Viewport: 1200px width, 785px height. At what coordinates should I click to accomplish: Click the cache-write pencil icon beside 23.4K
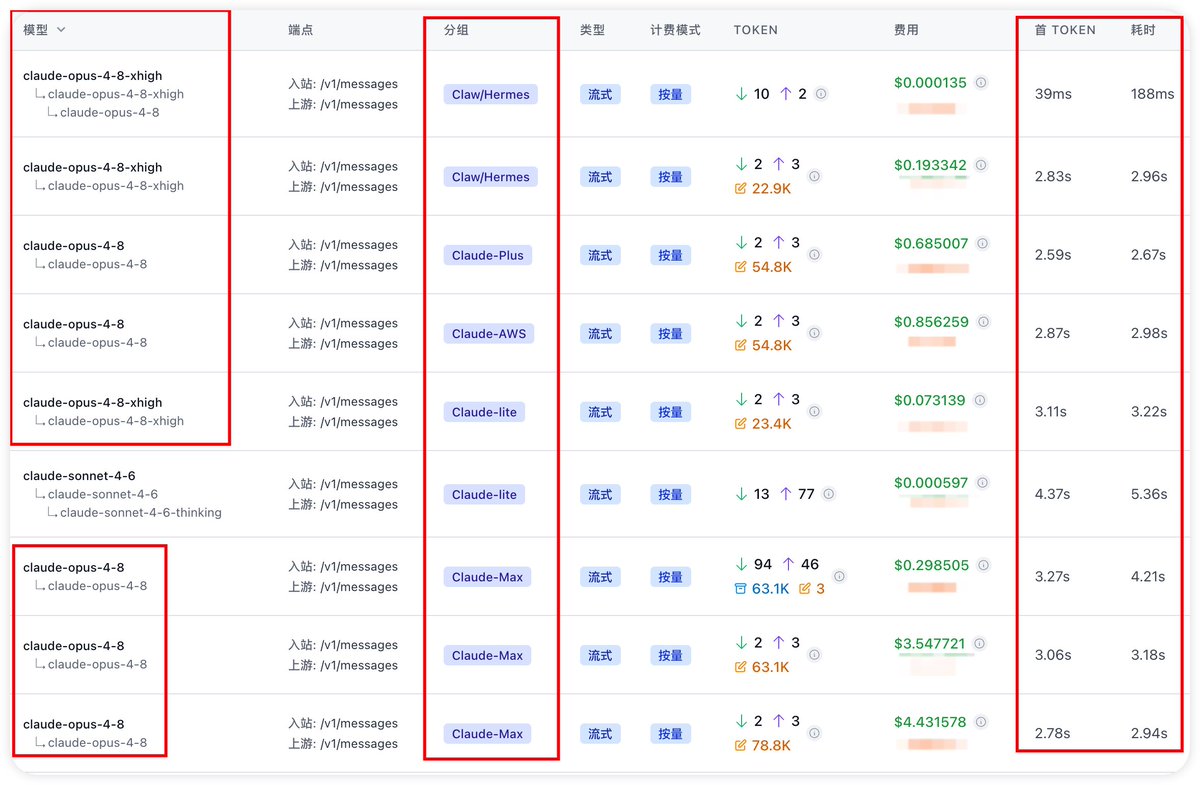pos(741,424)
